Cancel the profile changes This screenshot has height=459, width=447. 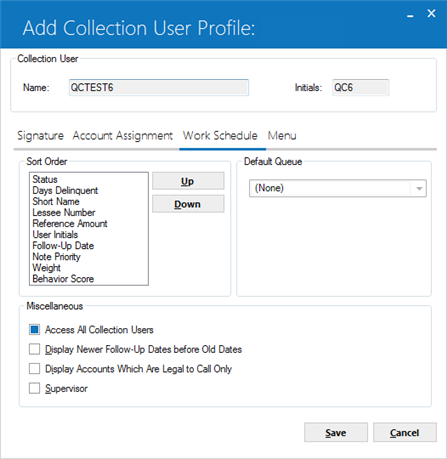pyautogui.click(x=405, y=432)
